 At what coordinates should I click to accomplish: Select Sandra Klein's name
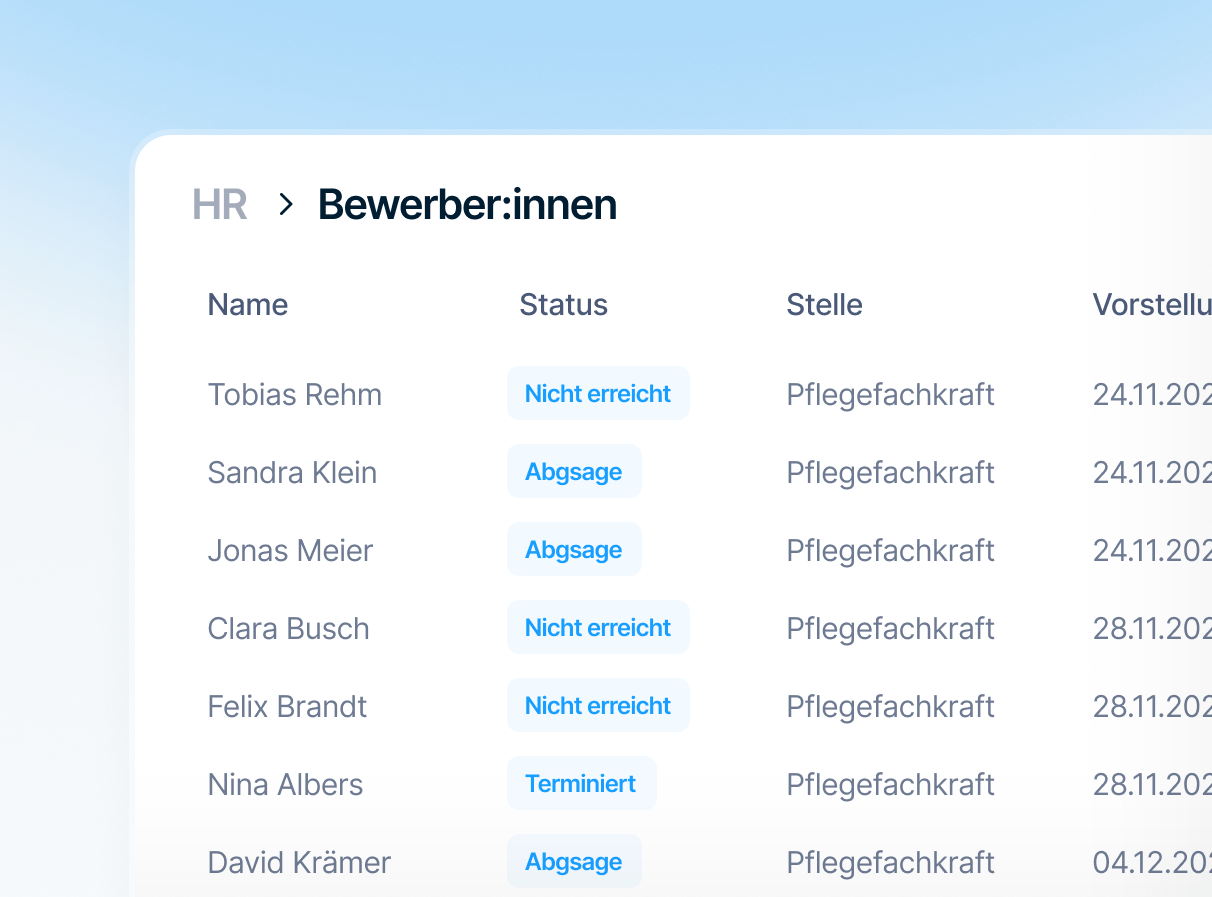click(292, 472)
